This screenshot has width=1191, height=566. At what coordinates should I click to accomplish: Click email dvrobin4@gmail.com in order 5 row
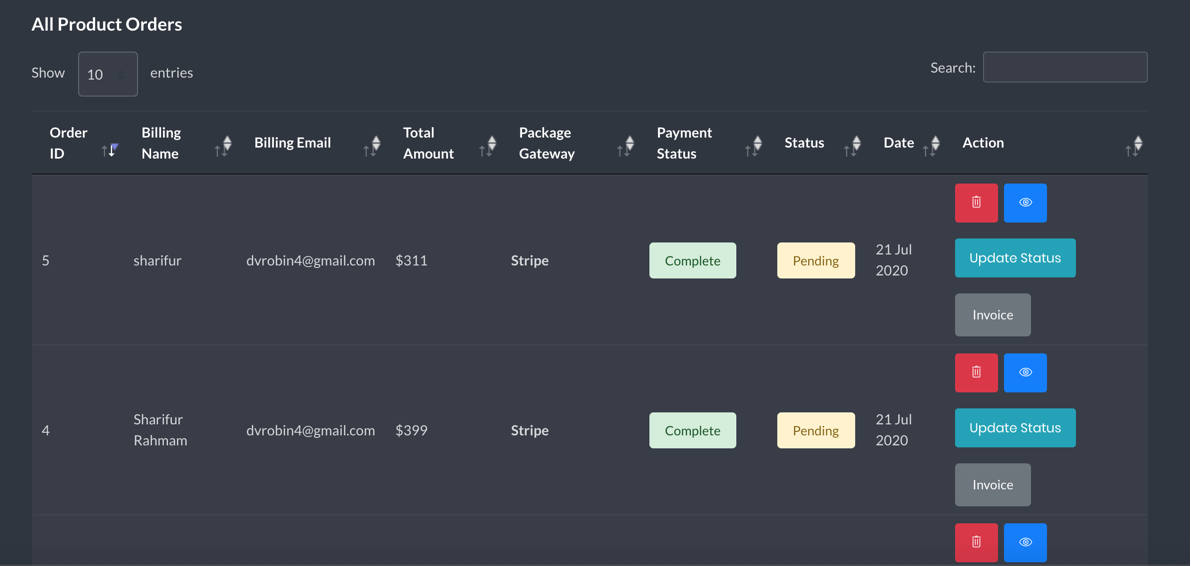coord(311,261)
